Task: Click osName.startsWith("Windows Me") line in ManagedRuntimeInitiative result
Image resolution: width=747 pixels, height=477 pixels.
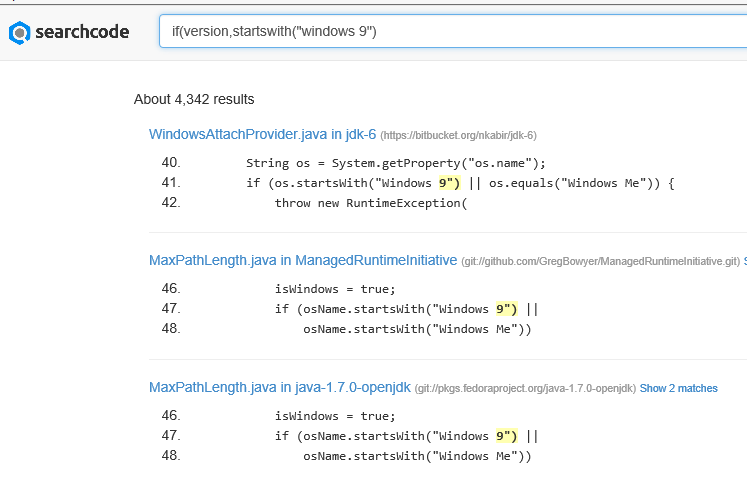Action: [x=417, y=329]
